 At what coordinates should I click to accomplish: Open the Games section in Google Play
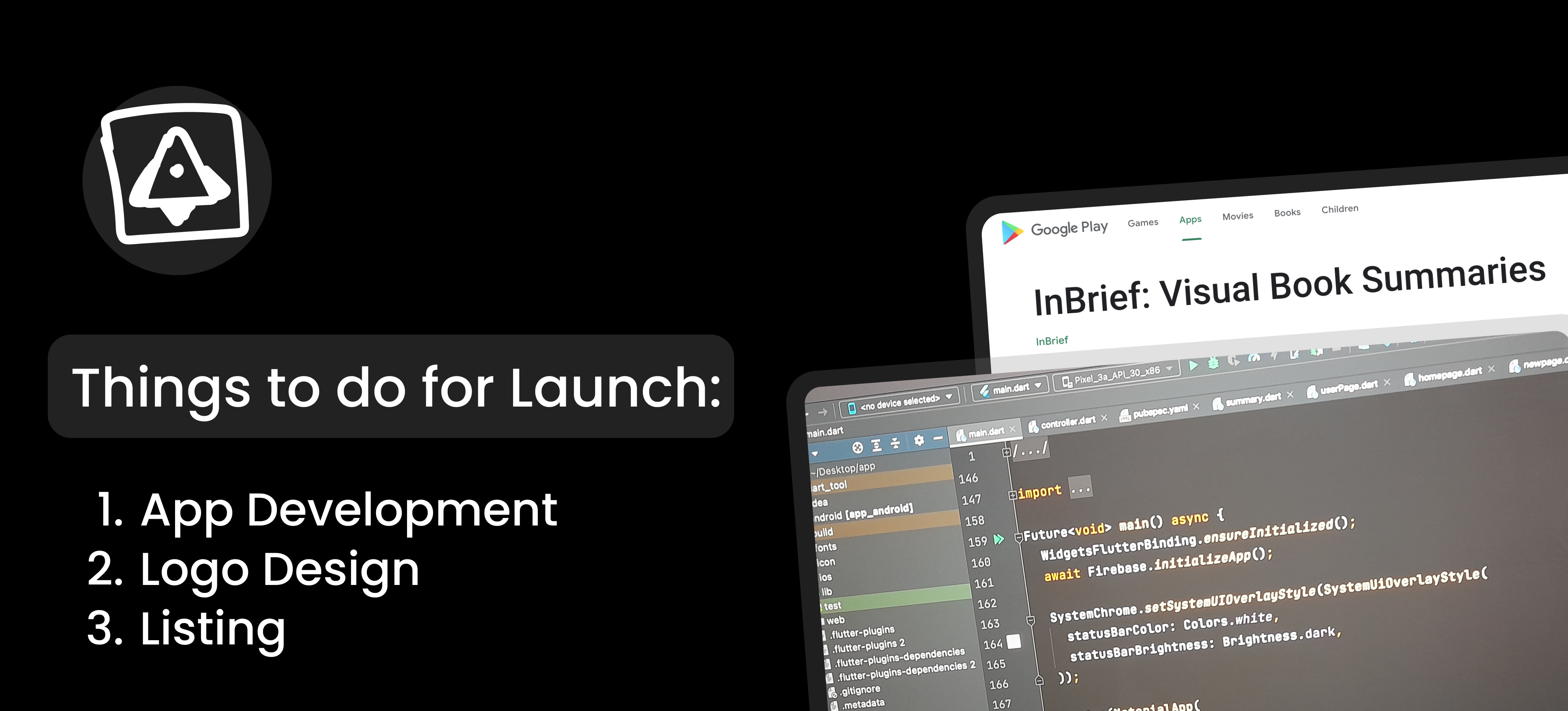click(1142, 223)
